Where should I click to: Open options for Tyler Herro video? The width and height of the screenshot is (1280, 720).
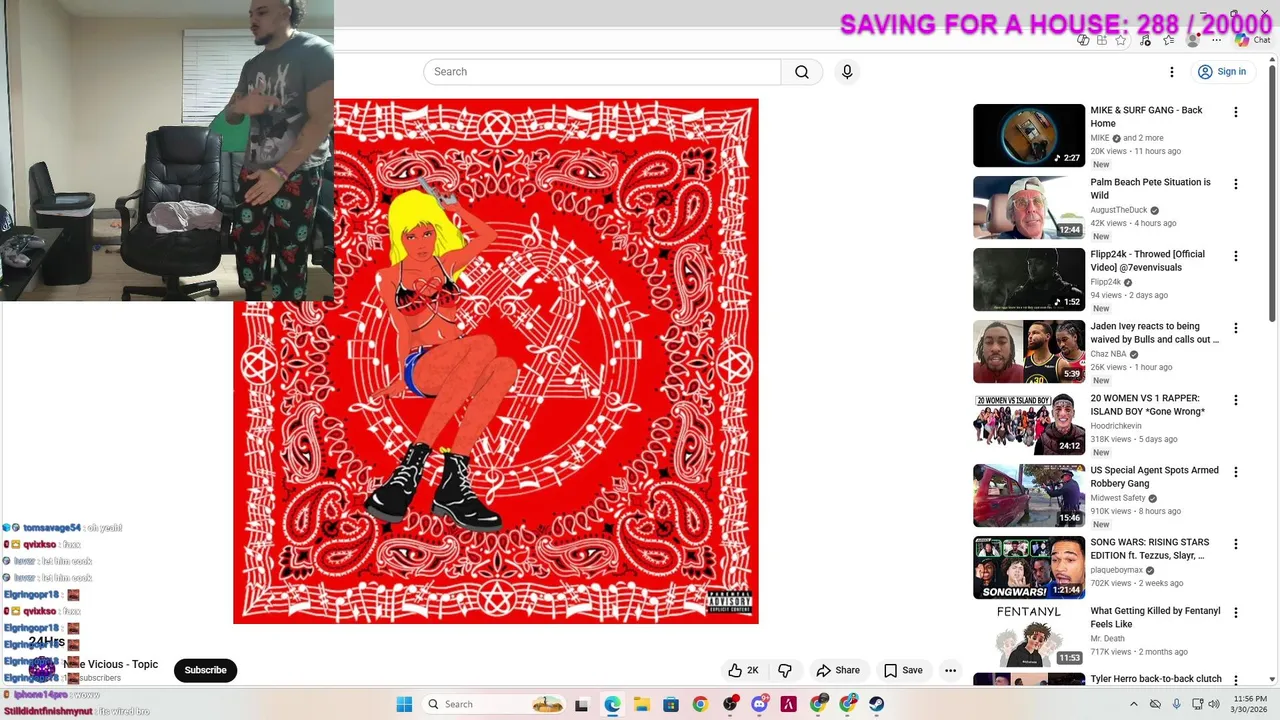(x=1236, y=681)
